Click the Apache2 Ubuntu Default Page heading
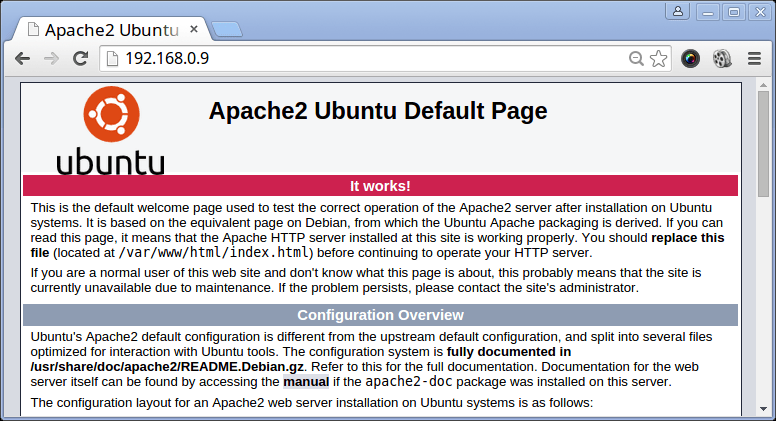 click(x=378, y=111)
